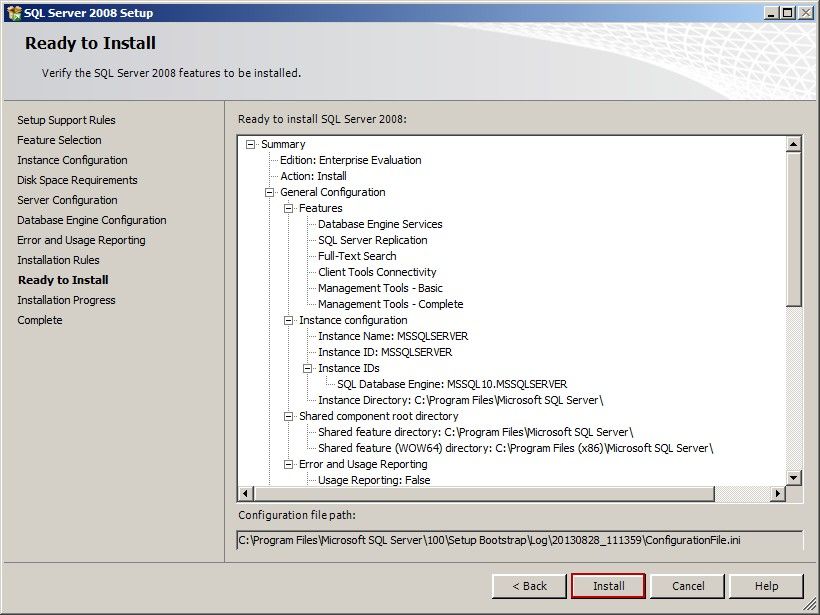The image size is (820, 615).
Task: Select Database Engine Configuration step
Action: pos(92,220)
